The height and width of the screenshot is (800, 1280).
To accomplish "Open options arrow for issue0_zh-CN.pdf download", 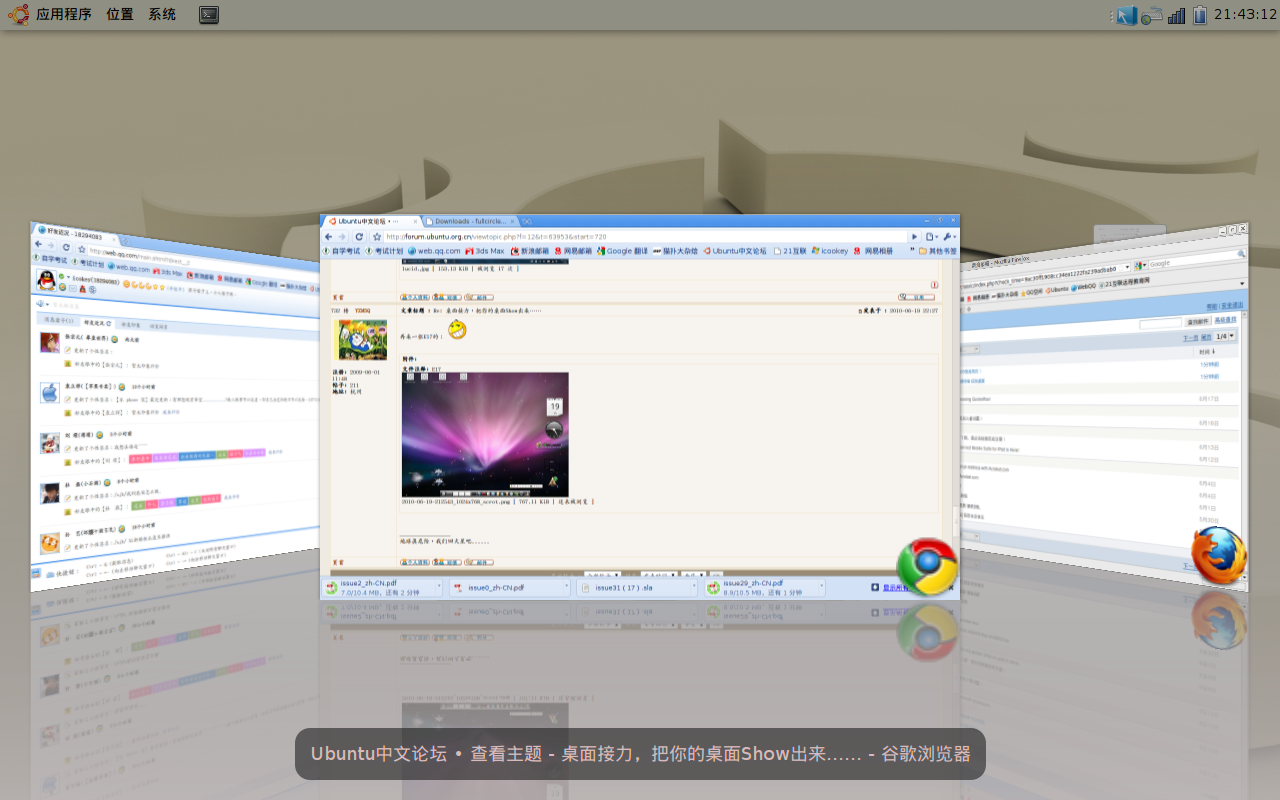I will point(567,587).
